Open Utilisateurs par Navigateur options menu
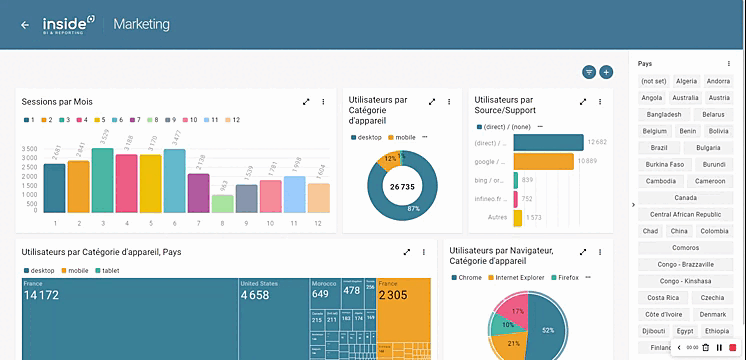Screen dimensions: 746x360 [x=600, y=252]
